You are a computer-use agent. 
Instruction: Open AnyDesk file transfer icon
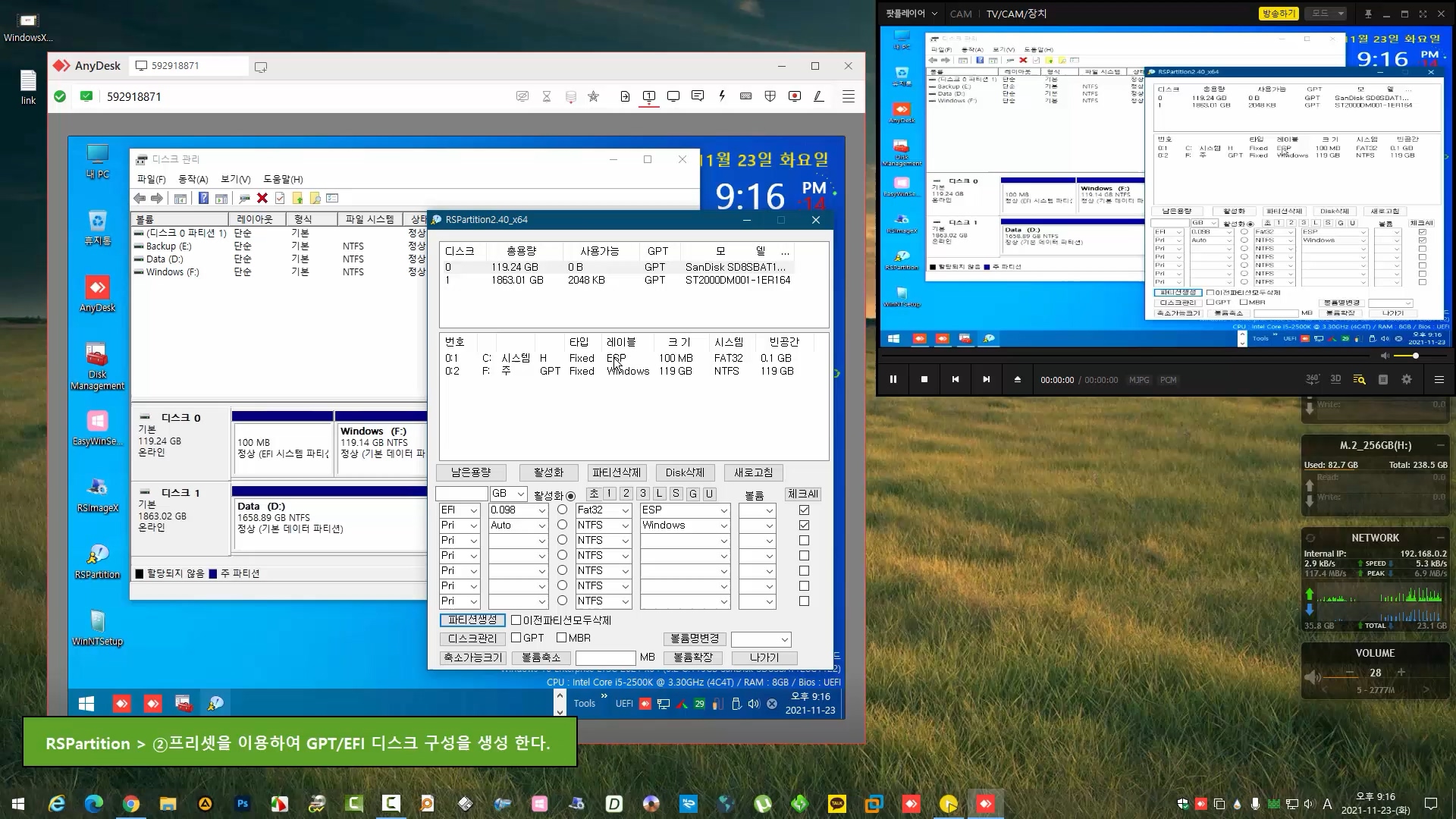coord(625,96)
